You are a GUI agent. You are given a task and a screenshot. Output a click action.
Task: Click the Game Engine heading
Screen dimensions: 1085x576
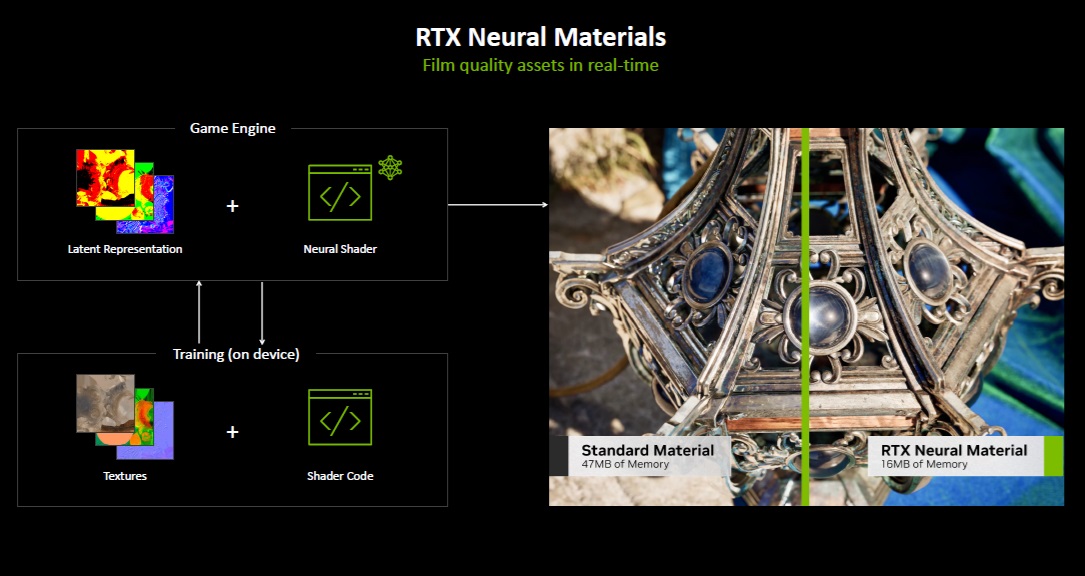233,128
